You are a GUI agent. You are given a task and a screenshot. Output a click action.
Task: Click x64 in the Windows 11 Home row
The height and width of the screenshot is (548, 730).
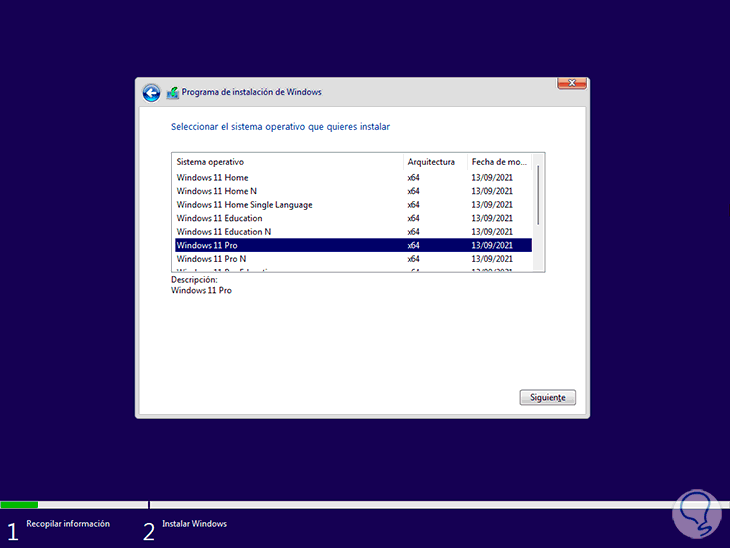[413, 178]
